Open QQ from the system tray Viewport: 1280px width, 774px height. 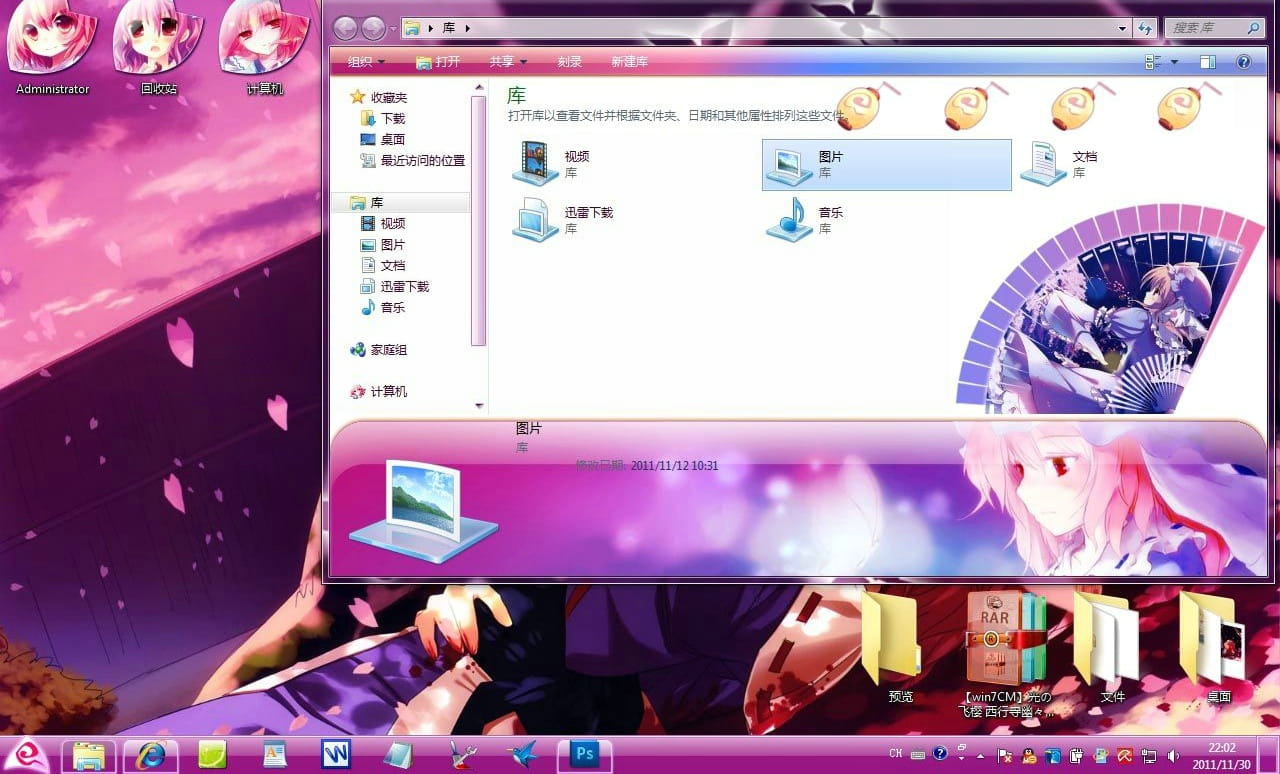1028,755
